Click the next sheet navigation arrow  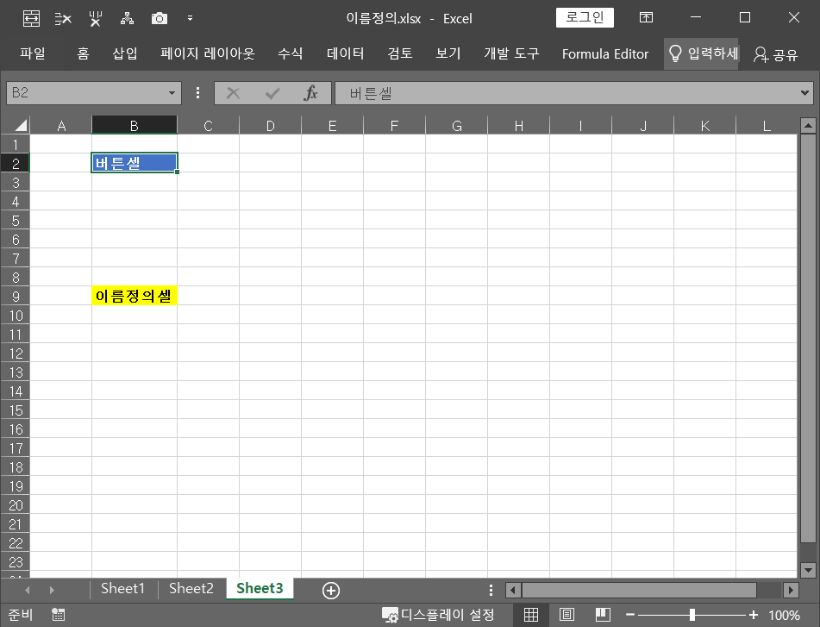pos(51,590)
